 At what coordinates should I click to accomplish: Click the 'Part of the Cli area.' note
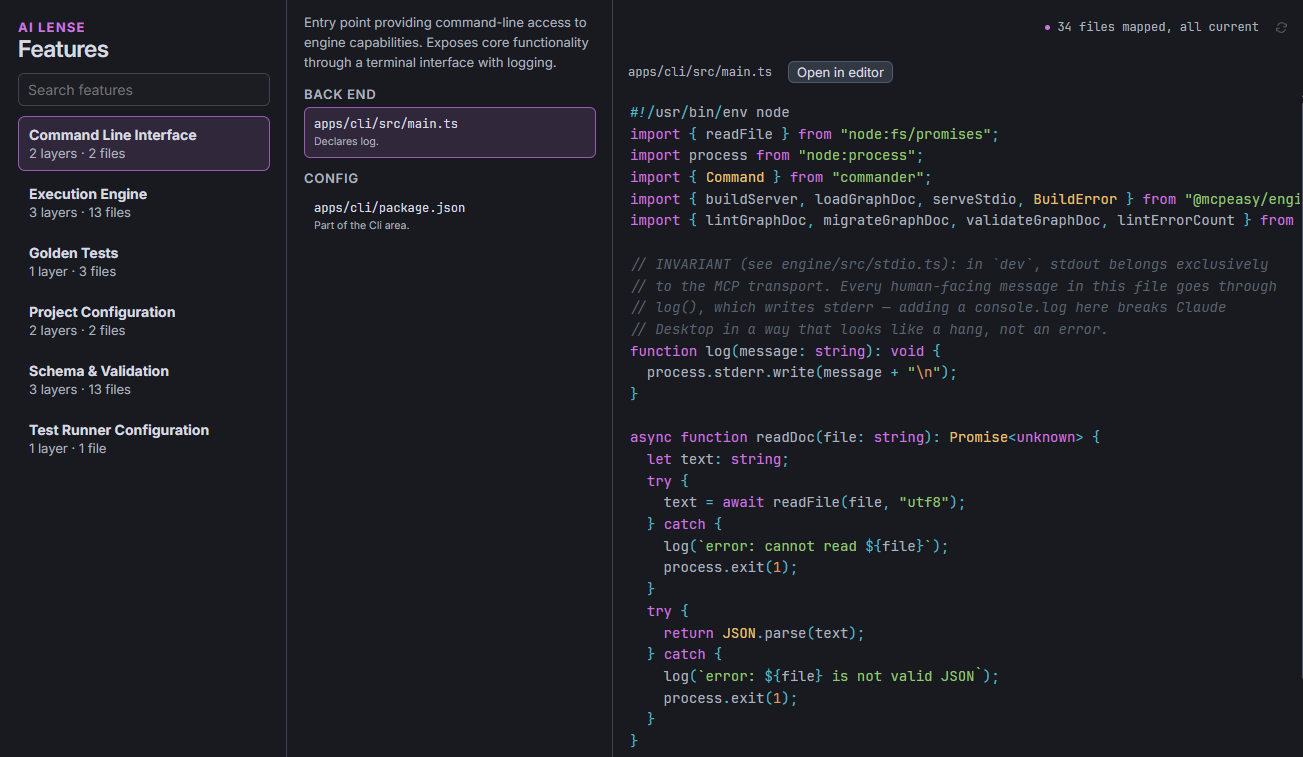(x=361, y=225)
